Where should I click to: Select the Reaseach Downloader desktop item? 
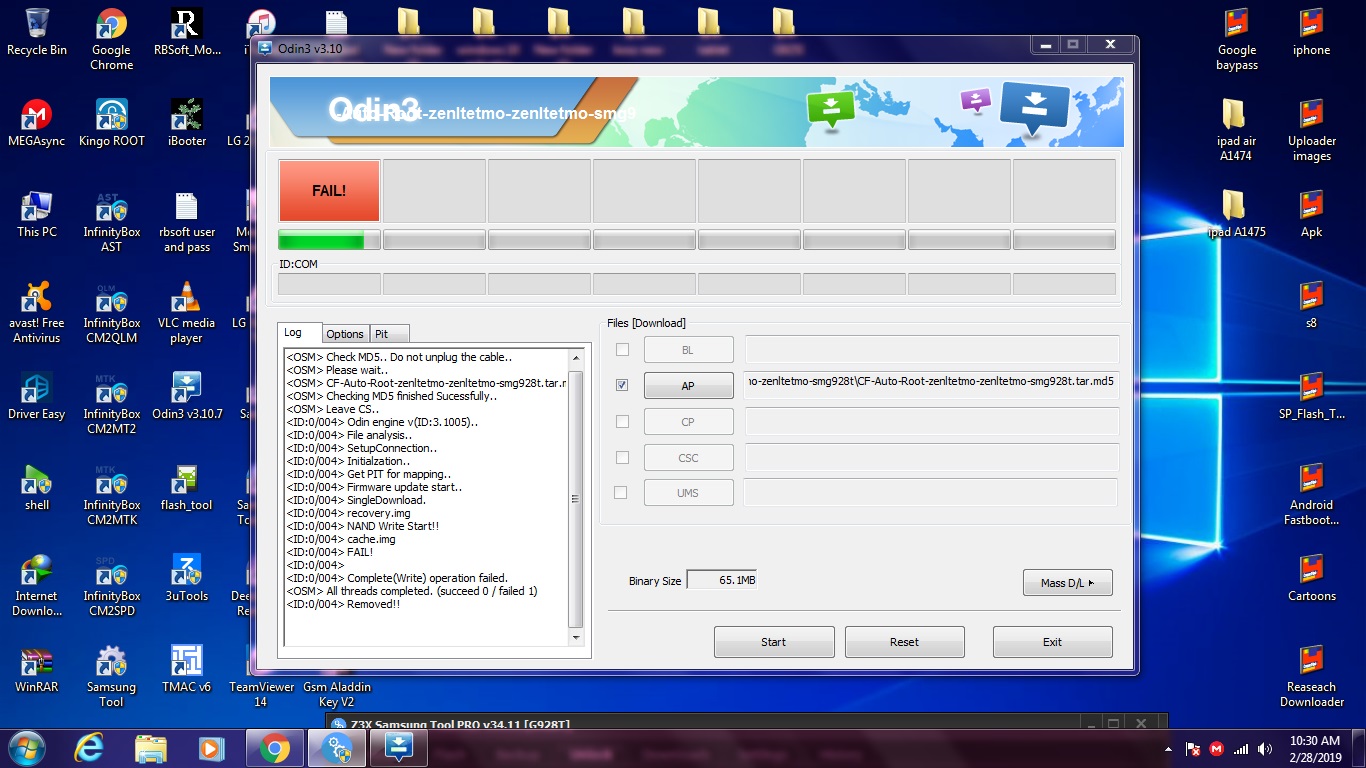tap(1312, 676)
